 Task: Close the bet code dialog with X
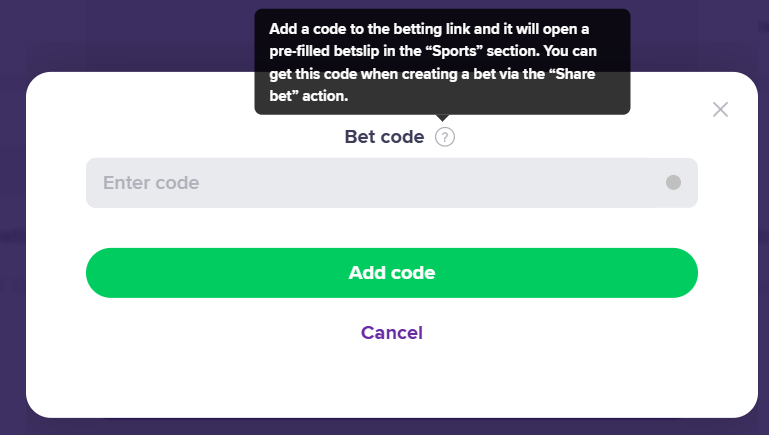coord(720,109)
